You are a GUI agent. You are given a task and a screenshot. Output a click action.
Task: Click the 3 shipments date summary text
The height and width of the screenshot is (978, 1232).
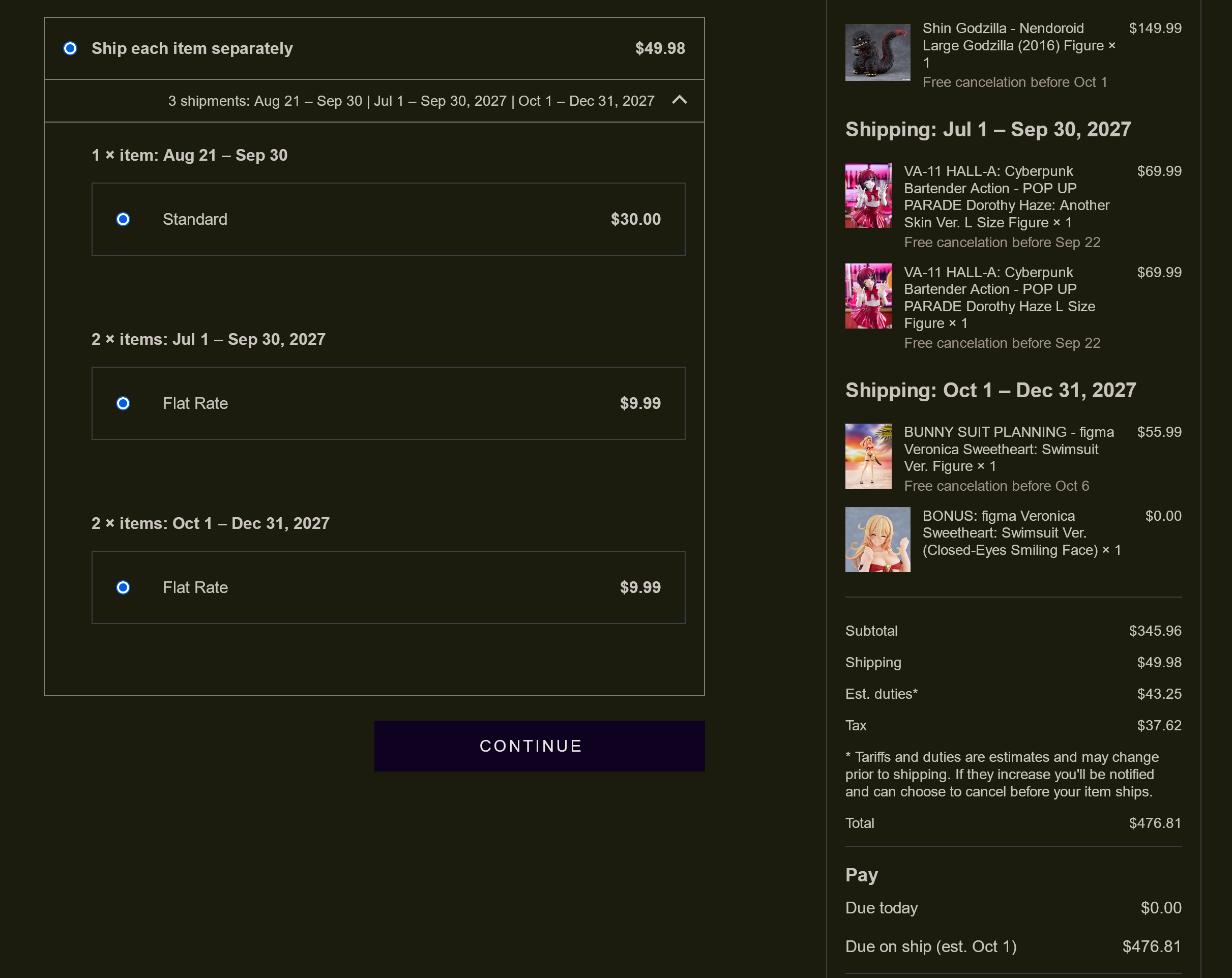[x=411, y=101]
